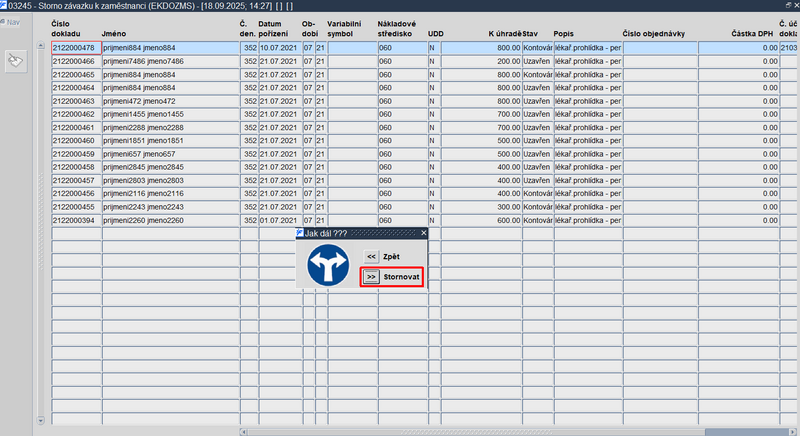Select document number 2122000394 cell
Viewport: 800px width, 436px height.
(77, 220)
